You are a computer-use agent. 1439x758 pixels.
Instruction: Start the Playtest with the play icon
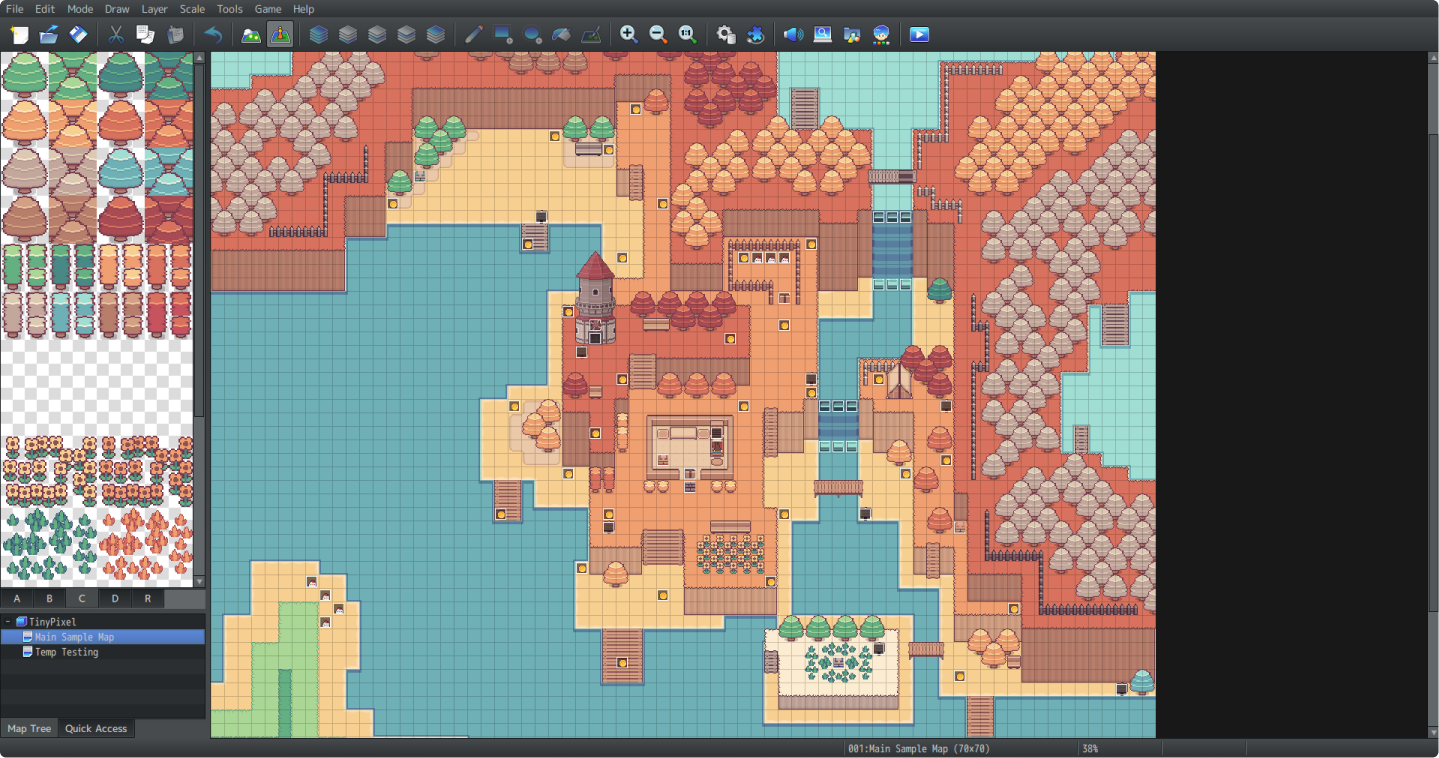tap(920, 35)
